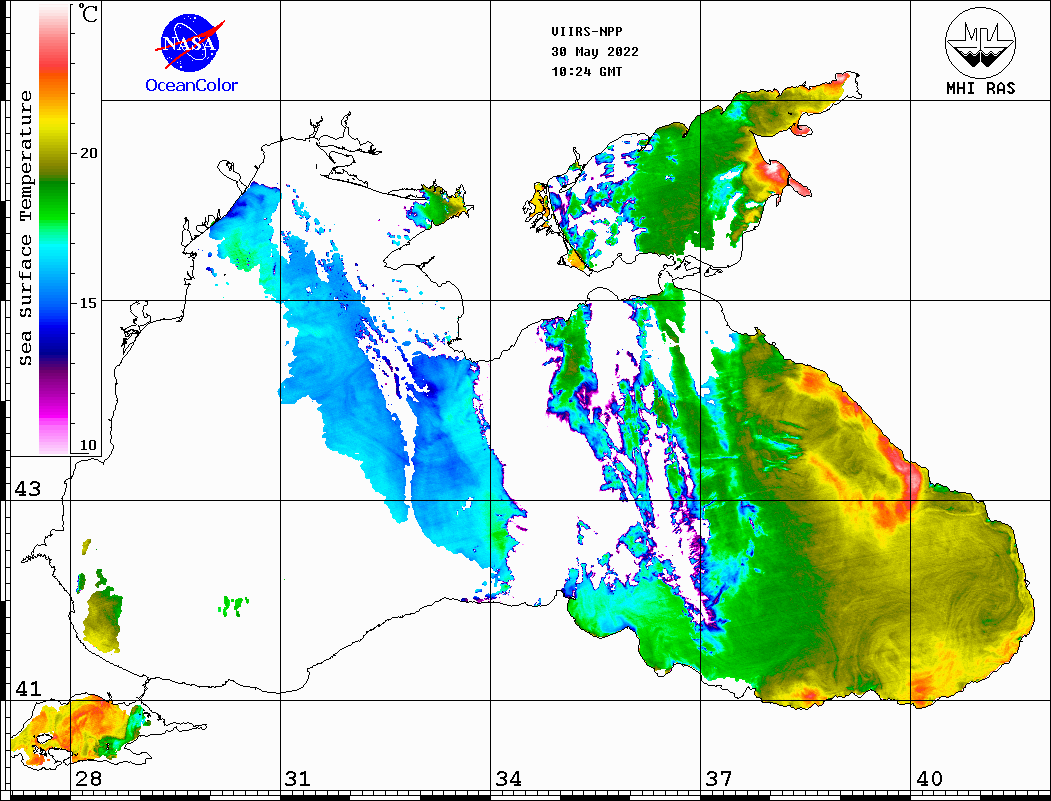The image size is (1051, 801).
Task: Click the longitude label 40
Action: tap(929, 779)
